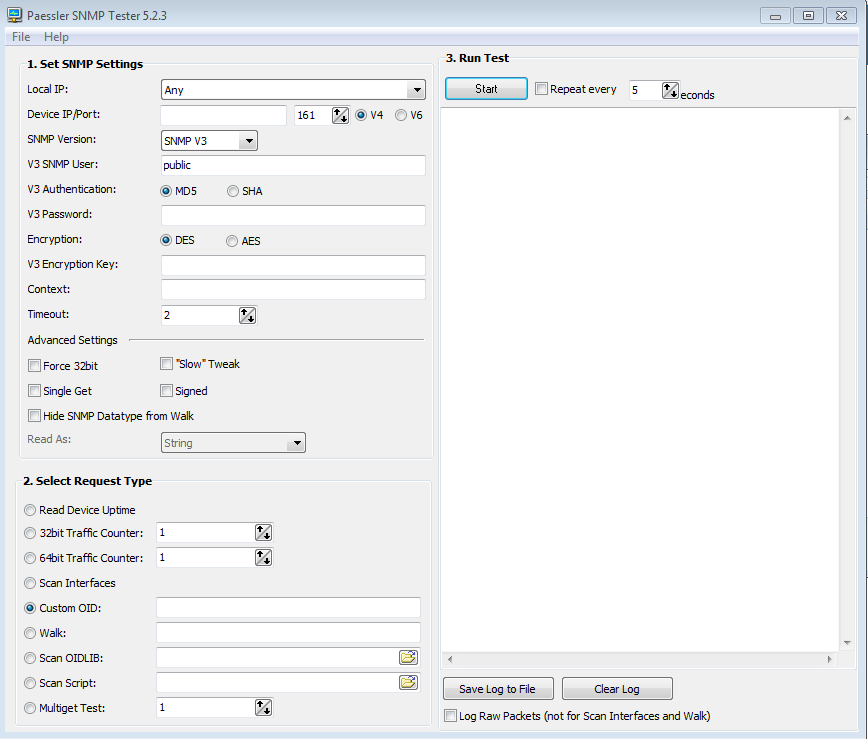Viewport: 868px width, 739px height.
Task: Click the Custom OID input field
Action: (288, 607)
